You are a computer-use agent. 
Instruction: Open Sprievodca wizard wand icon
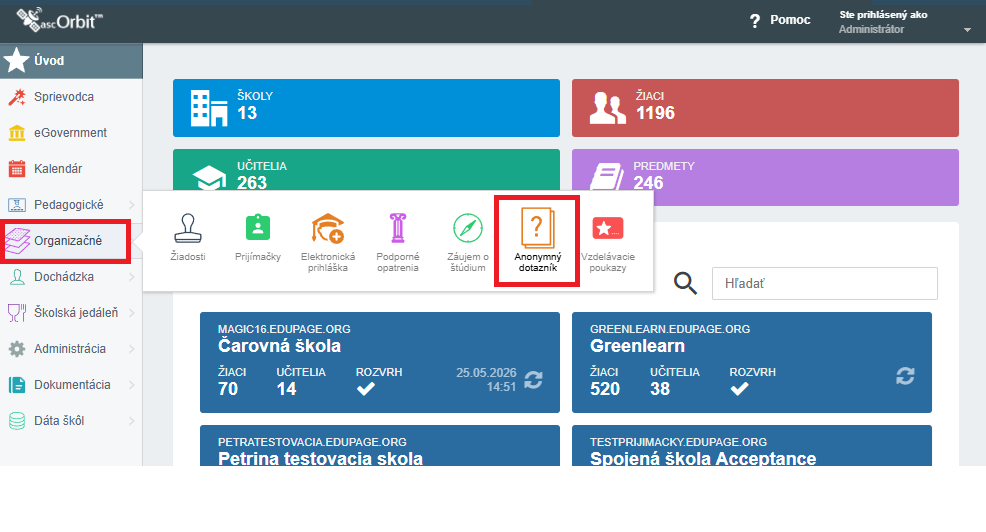pyautogui.click(x=17, y=97)
